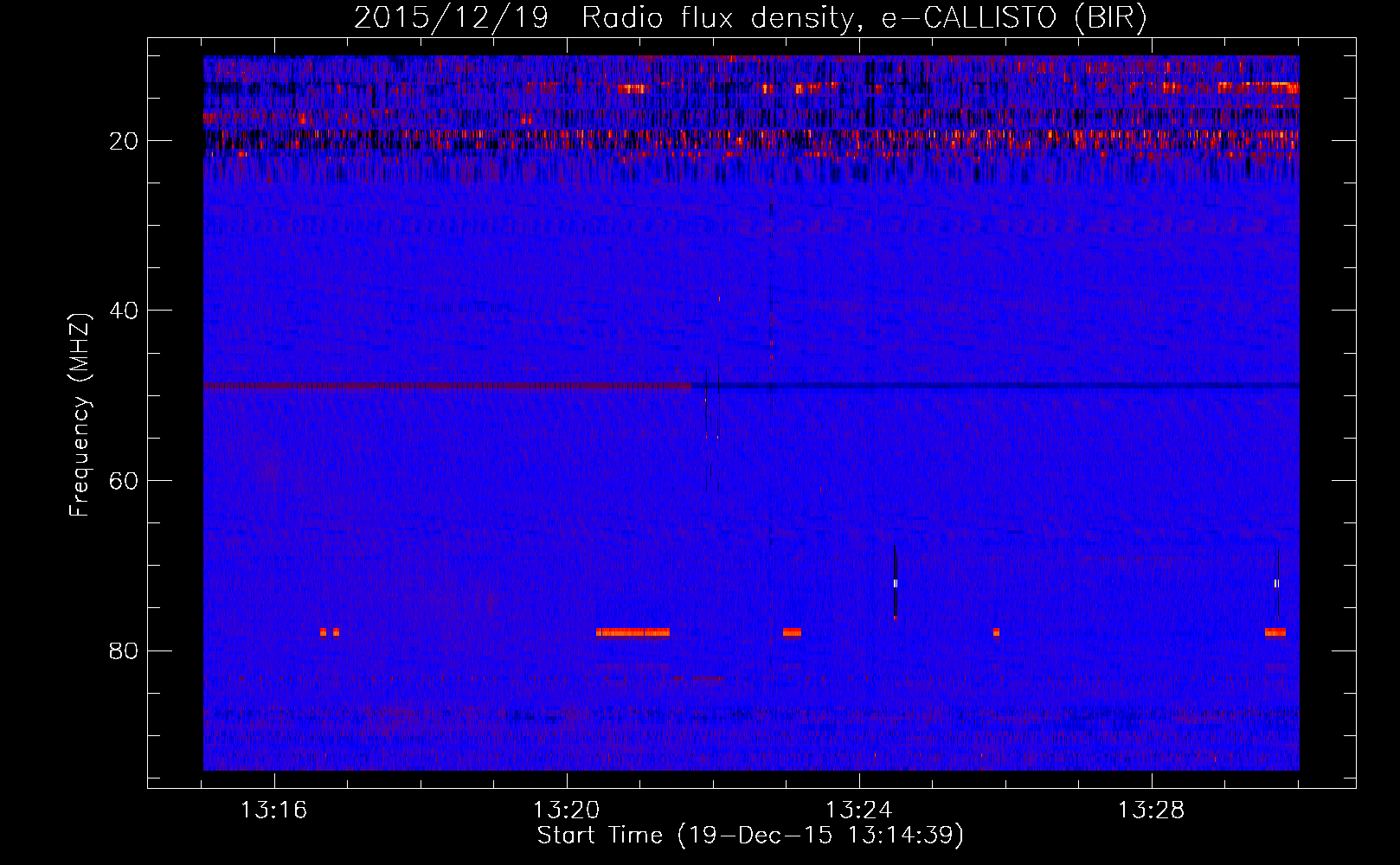This screenshot has width=1400, height=865.
Task: Click the '13:28' time tick label
Action: click(1151, 811)
